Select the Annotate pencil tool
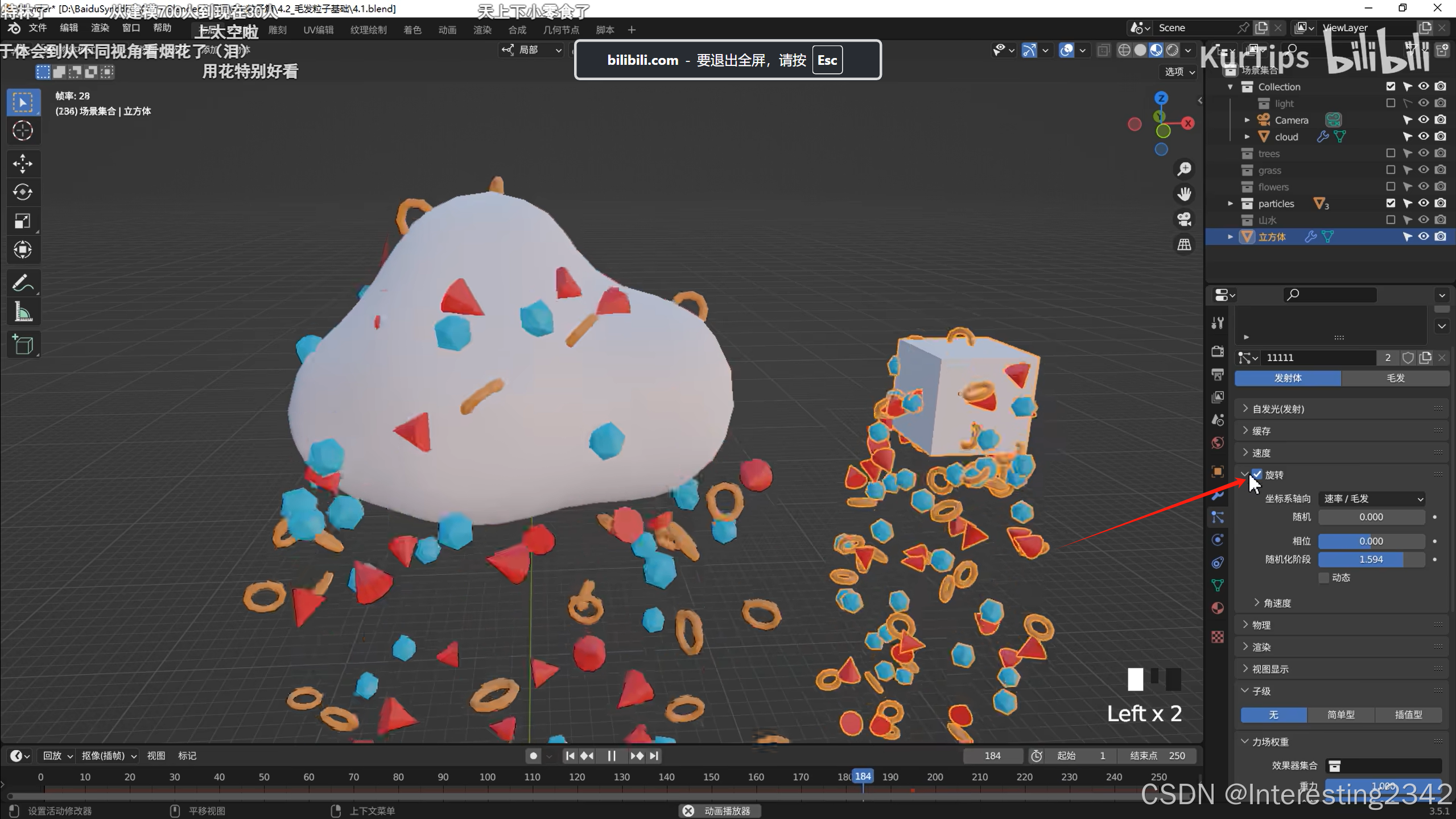The width and height of the screenshot is (1456, 819). point(23,283)
